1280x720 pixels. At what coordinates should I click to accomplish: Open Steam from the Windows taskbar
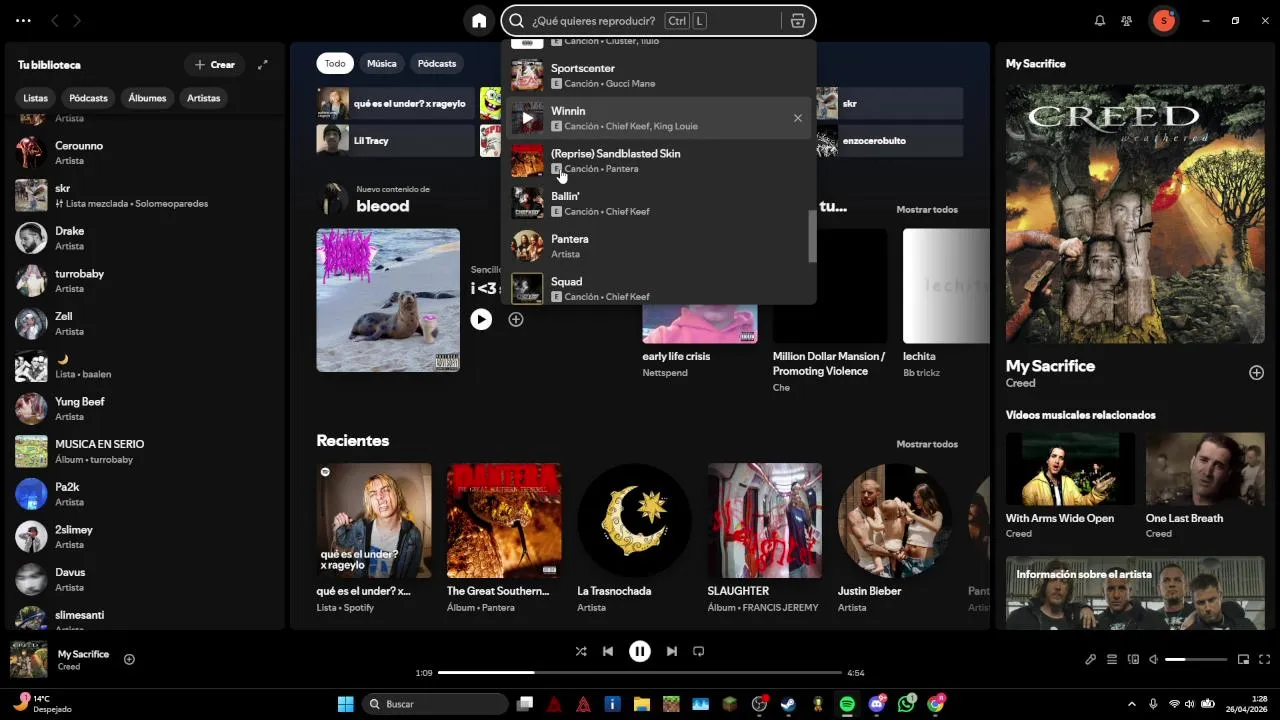[x=788, y=704]
